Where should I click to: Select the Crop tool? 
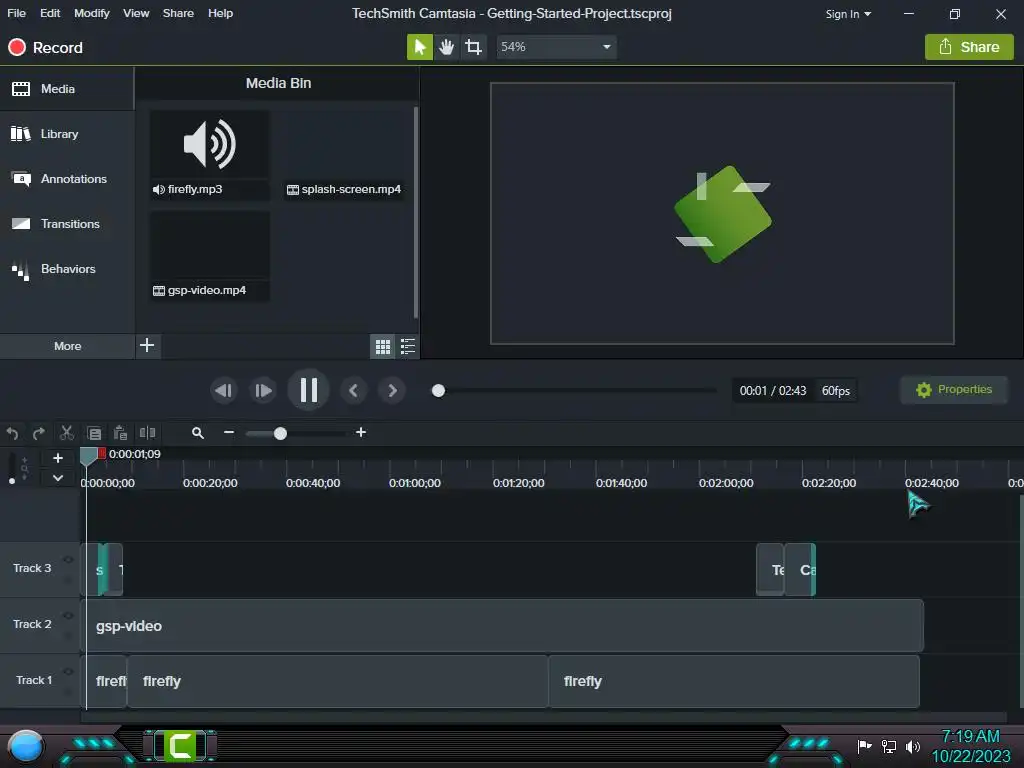473,47
